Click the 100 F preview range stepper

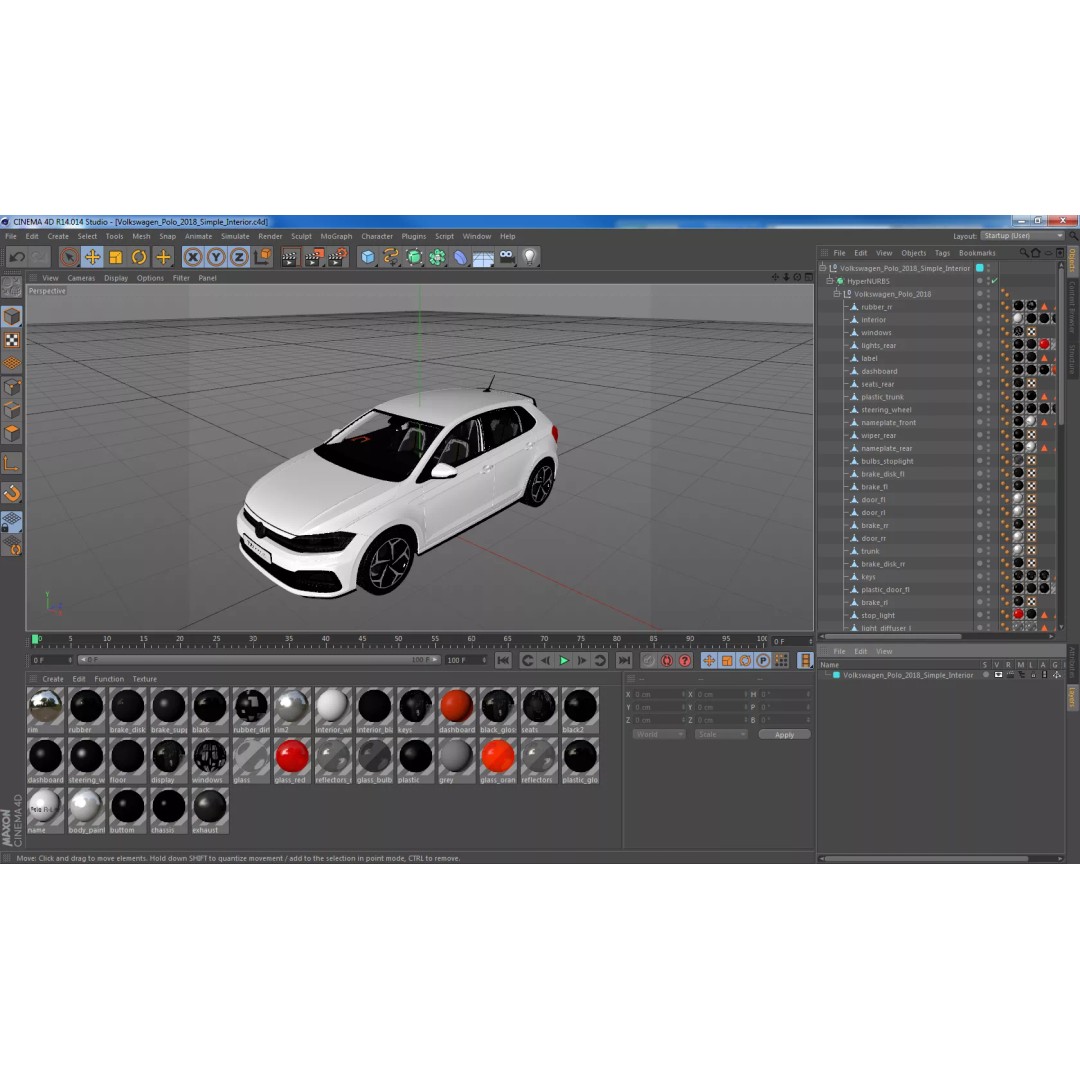[466, 660]
